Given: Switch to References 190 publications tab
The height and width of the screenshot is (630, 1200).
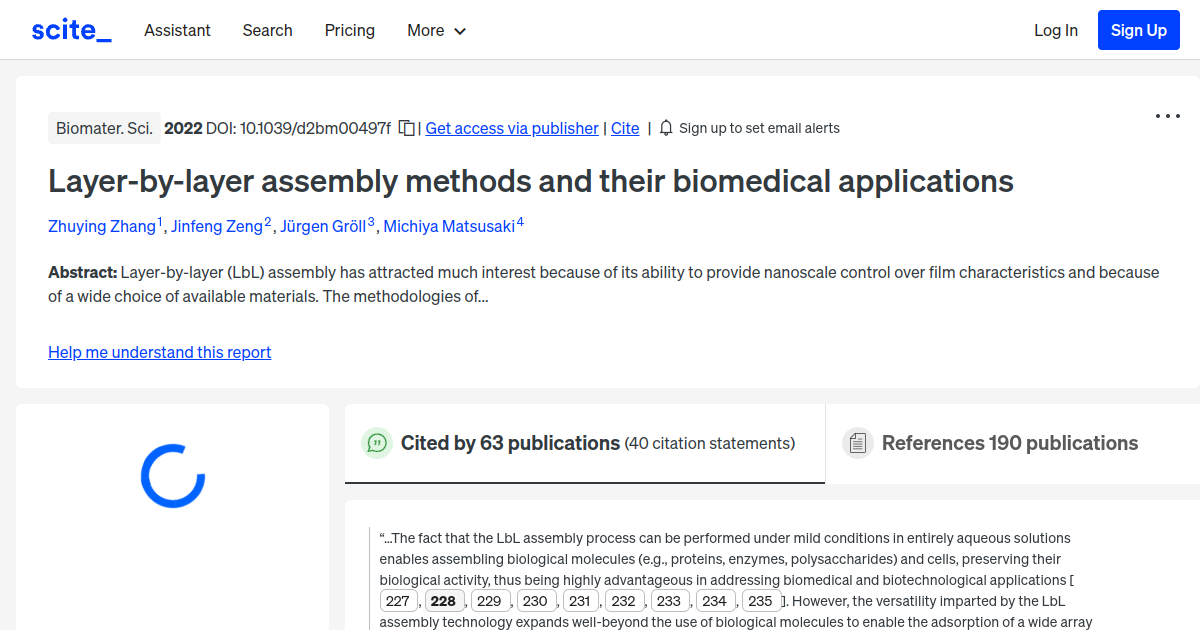Looking at the screenshot, I should click(x=1009, y=442).
